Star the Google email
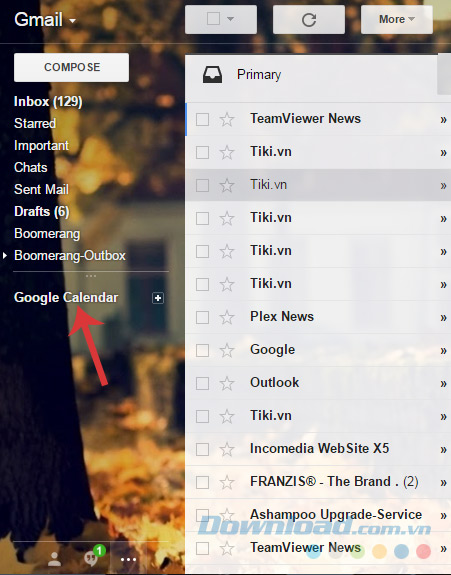The width and height of the screenshot is (451, 575). (x=227, y=350)
